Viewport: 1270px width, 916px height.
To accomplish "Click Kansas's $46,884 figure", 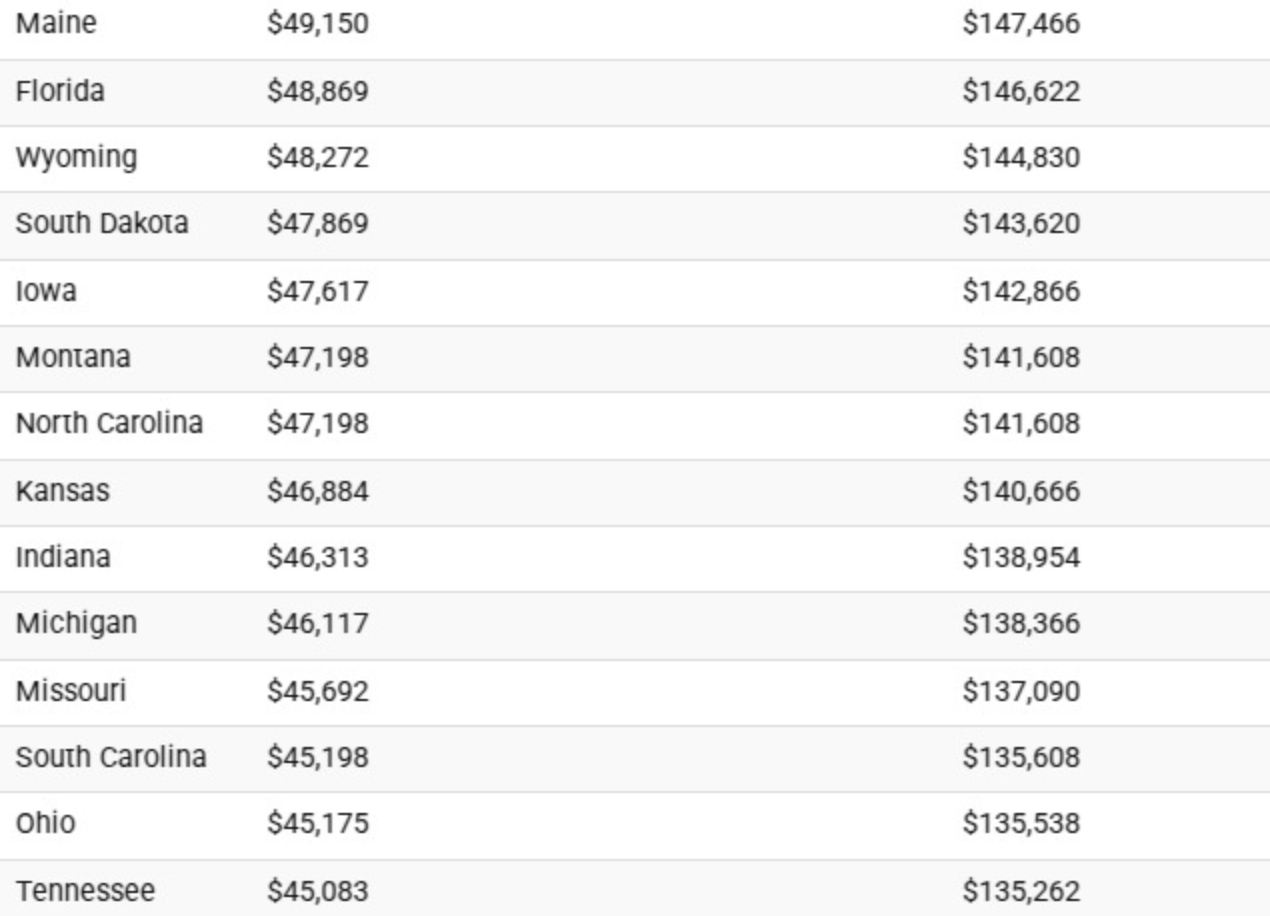I will tap(318, 491).
